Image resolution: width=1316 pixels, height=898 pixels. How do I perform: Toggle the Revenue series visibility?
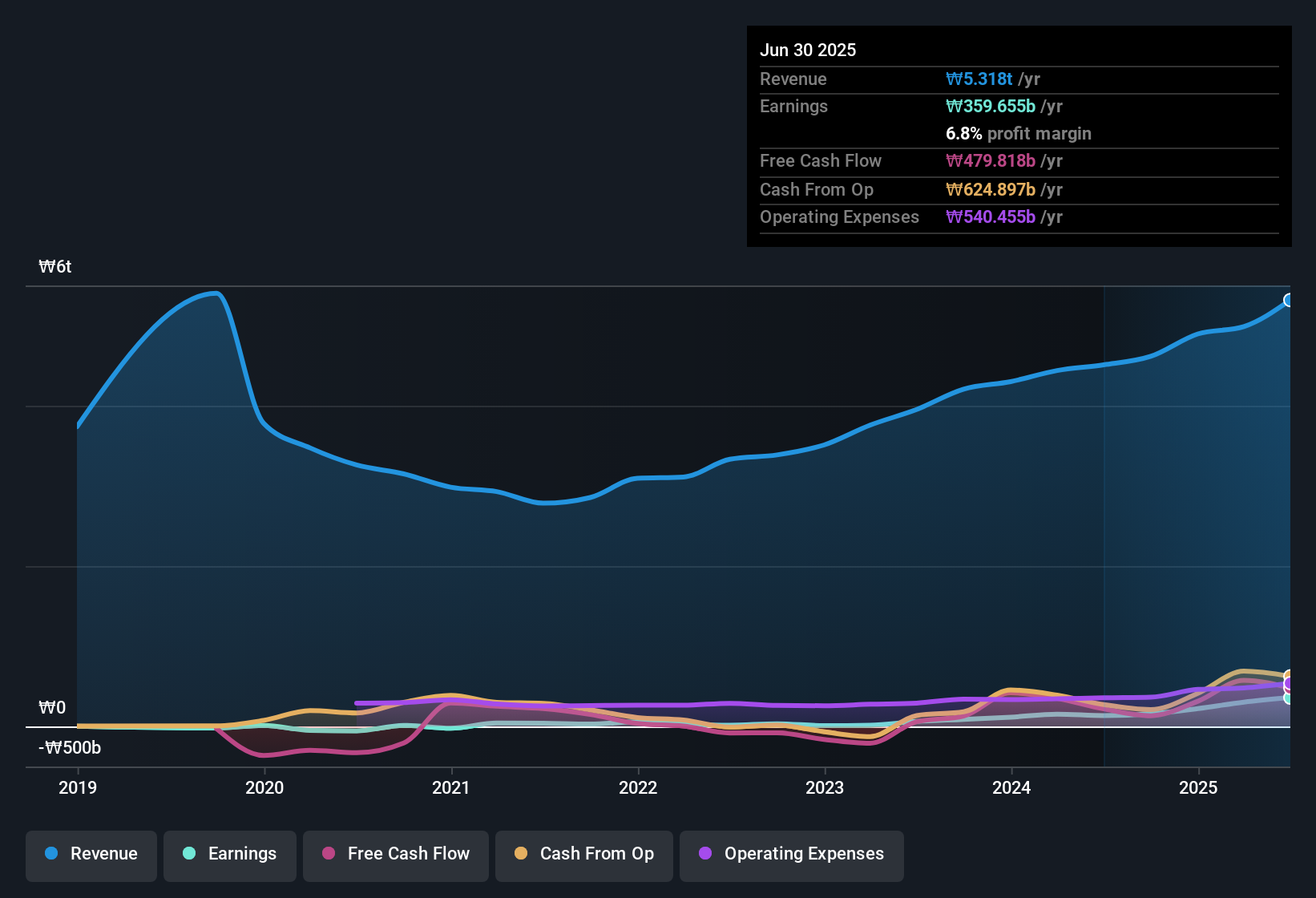(x=91, y=854)
